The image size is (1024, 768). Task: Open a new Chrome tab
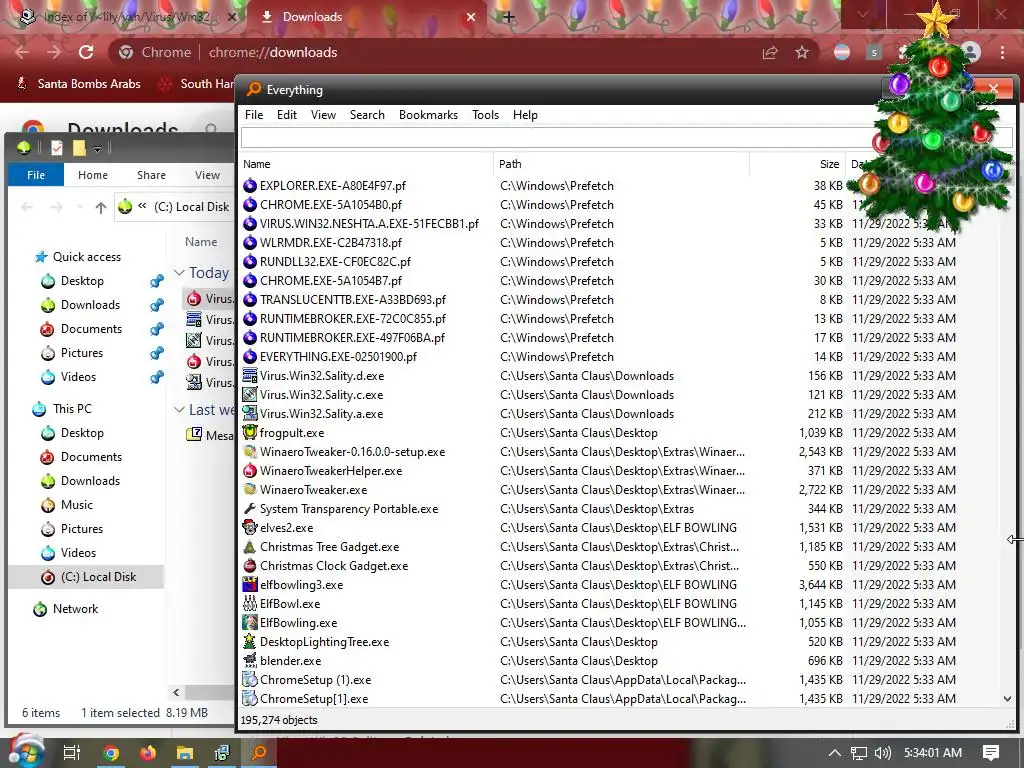pyautogui.click(x=508, y=18)
